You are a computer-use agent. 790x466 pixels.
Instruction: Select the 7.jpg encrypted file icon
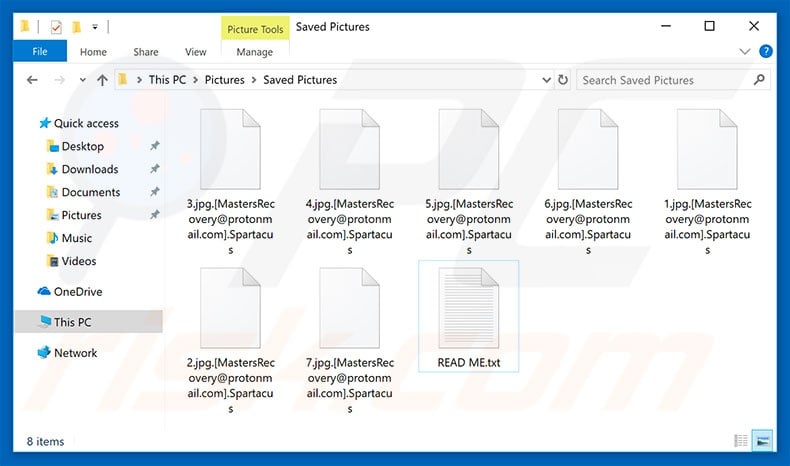349,308
